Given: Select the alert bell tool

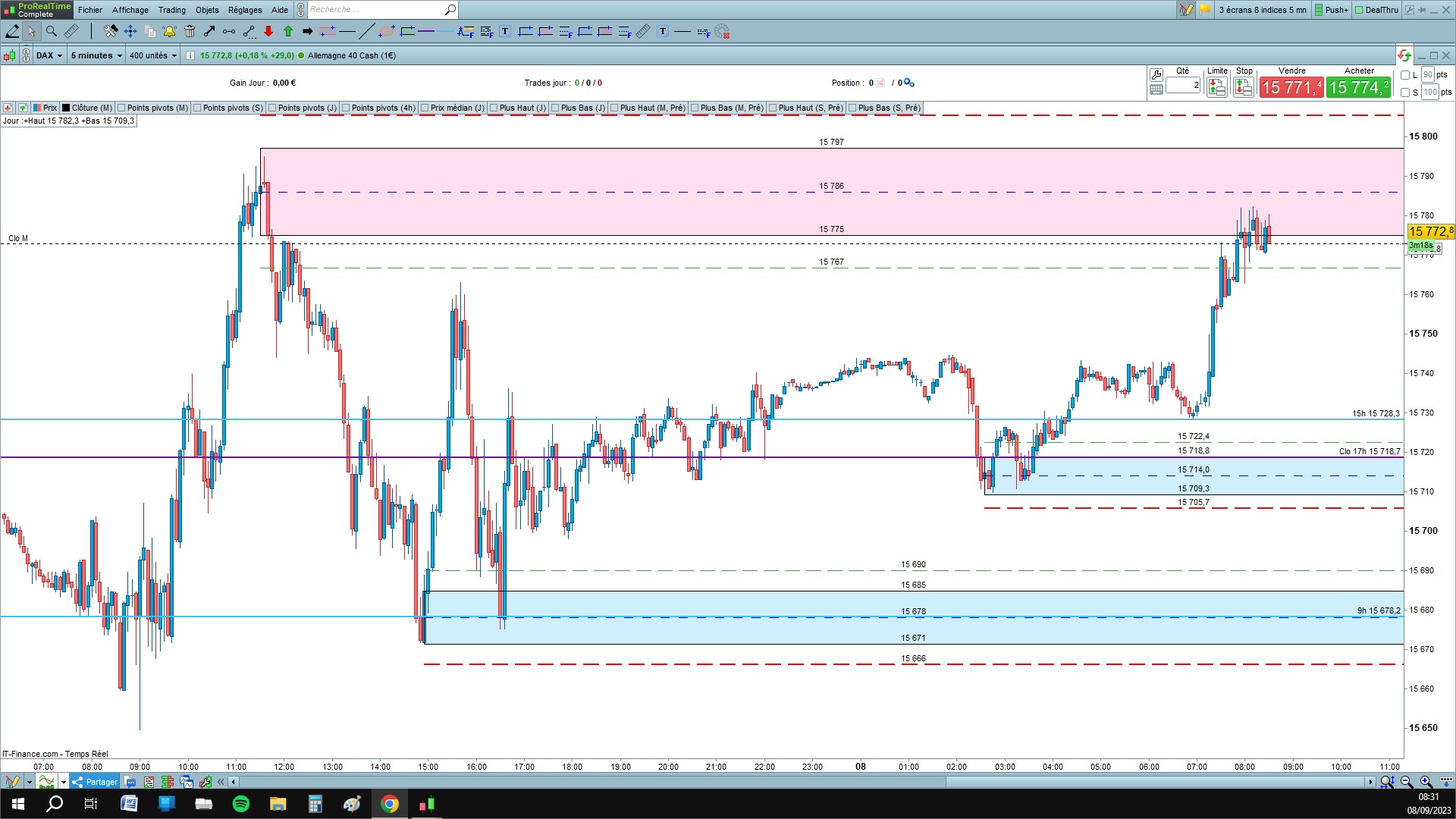Looking at the screenshot, I should 169,31.
